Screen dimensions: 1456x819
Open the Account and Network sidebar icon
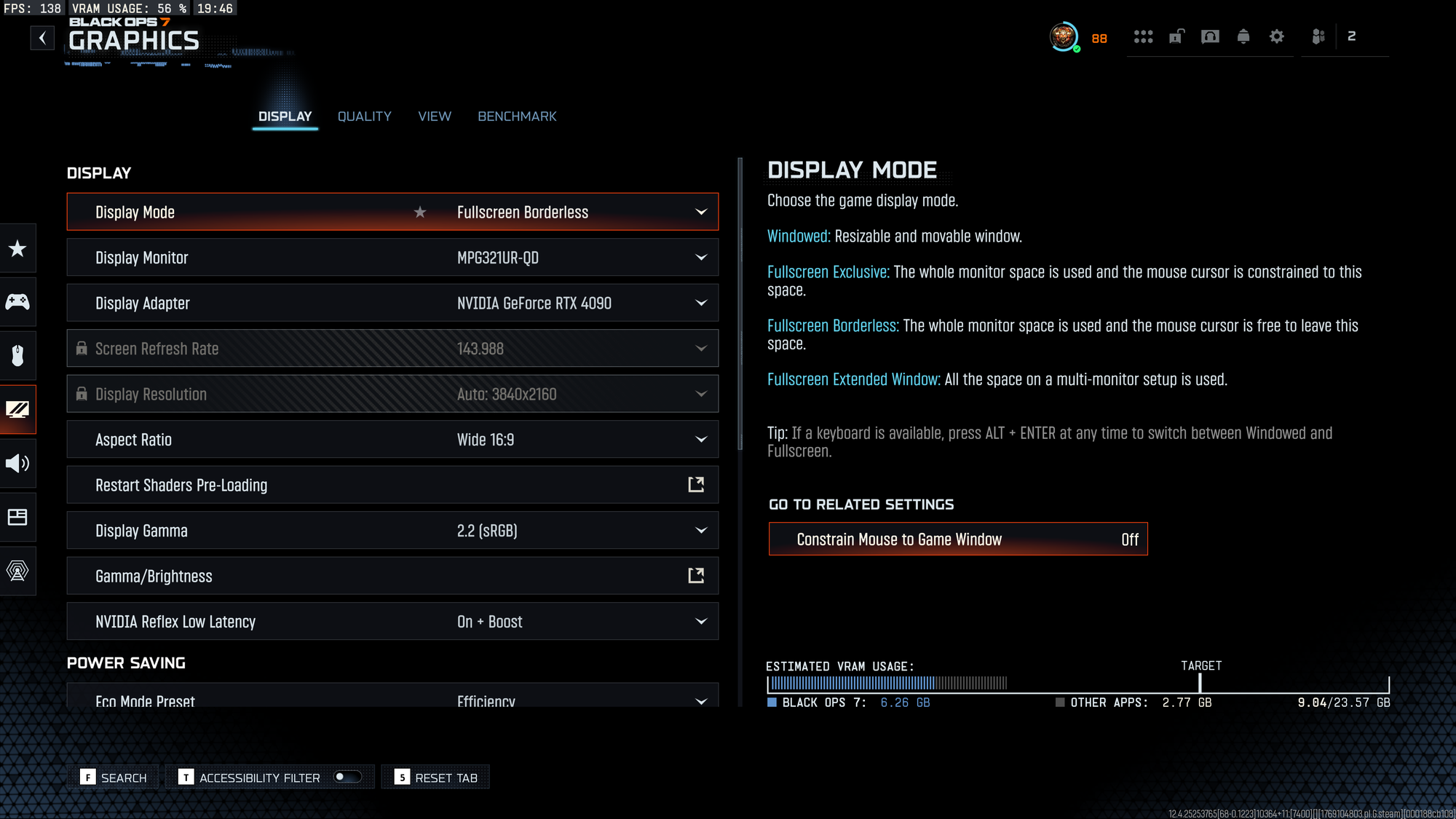click(17, 571)
